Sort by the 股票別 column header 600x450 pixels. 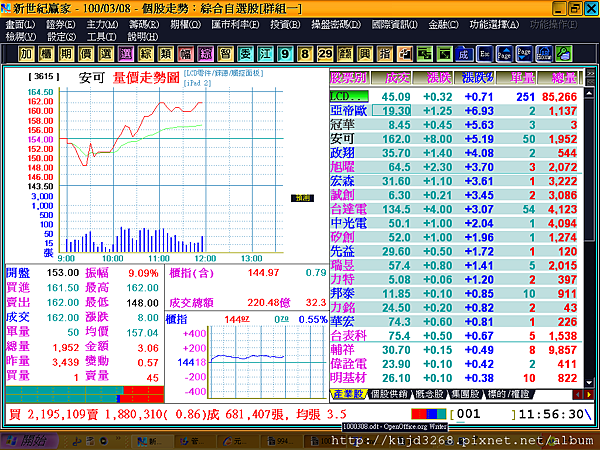349,78
